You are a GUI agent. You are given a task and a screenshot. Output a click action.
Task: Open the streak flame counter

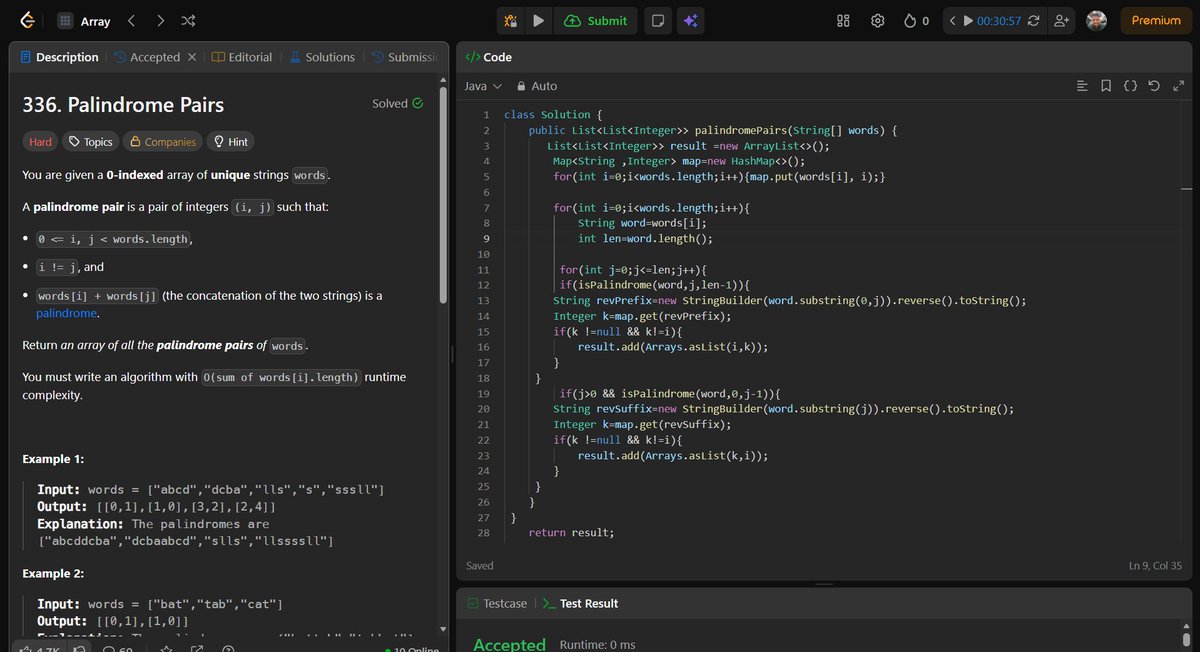(x=916, y=20)
